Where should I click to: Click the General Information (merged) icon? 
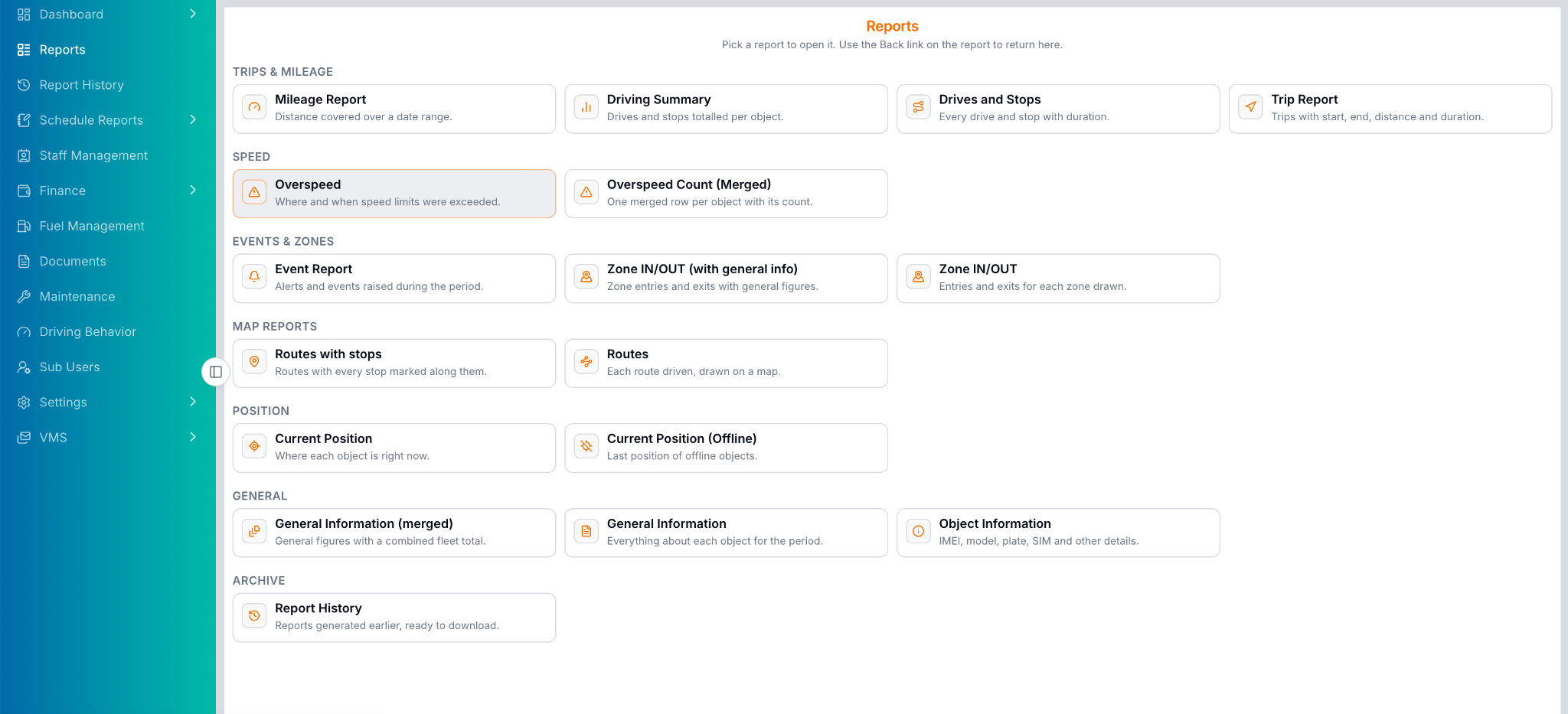pyautogui.click(x=254, y=531)
